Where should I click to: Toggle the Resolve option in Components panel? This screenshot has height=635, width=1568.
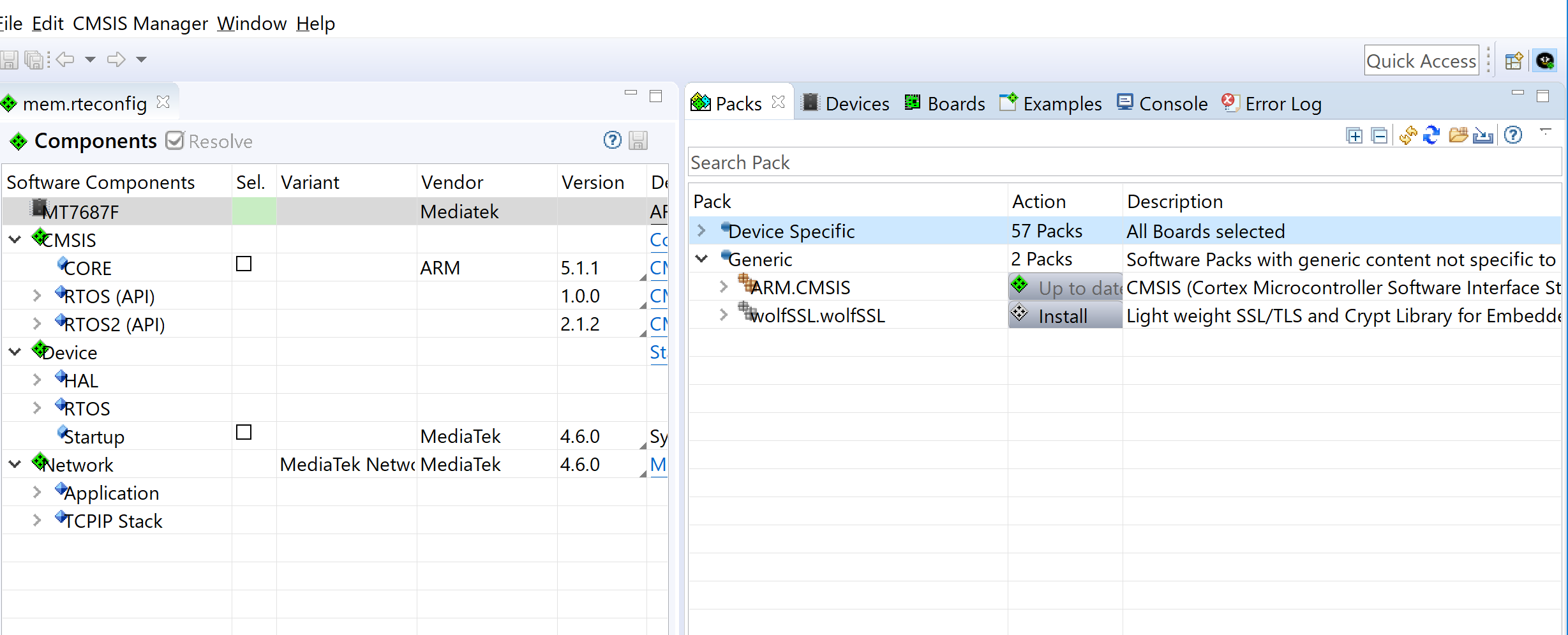click(x=174, y=140)
